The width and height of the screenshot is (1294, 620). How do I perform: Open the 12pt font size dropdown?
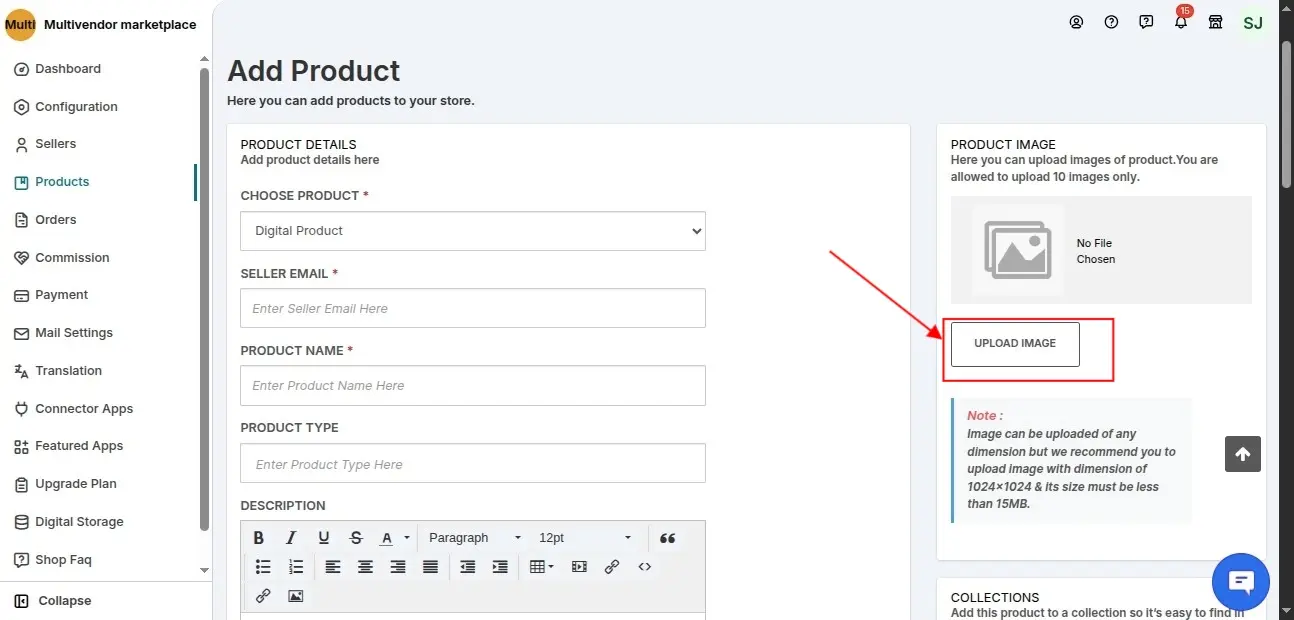584,538
